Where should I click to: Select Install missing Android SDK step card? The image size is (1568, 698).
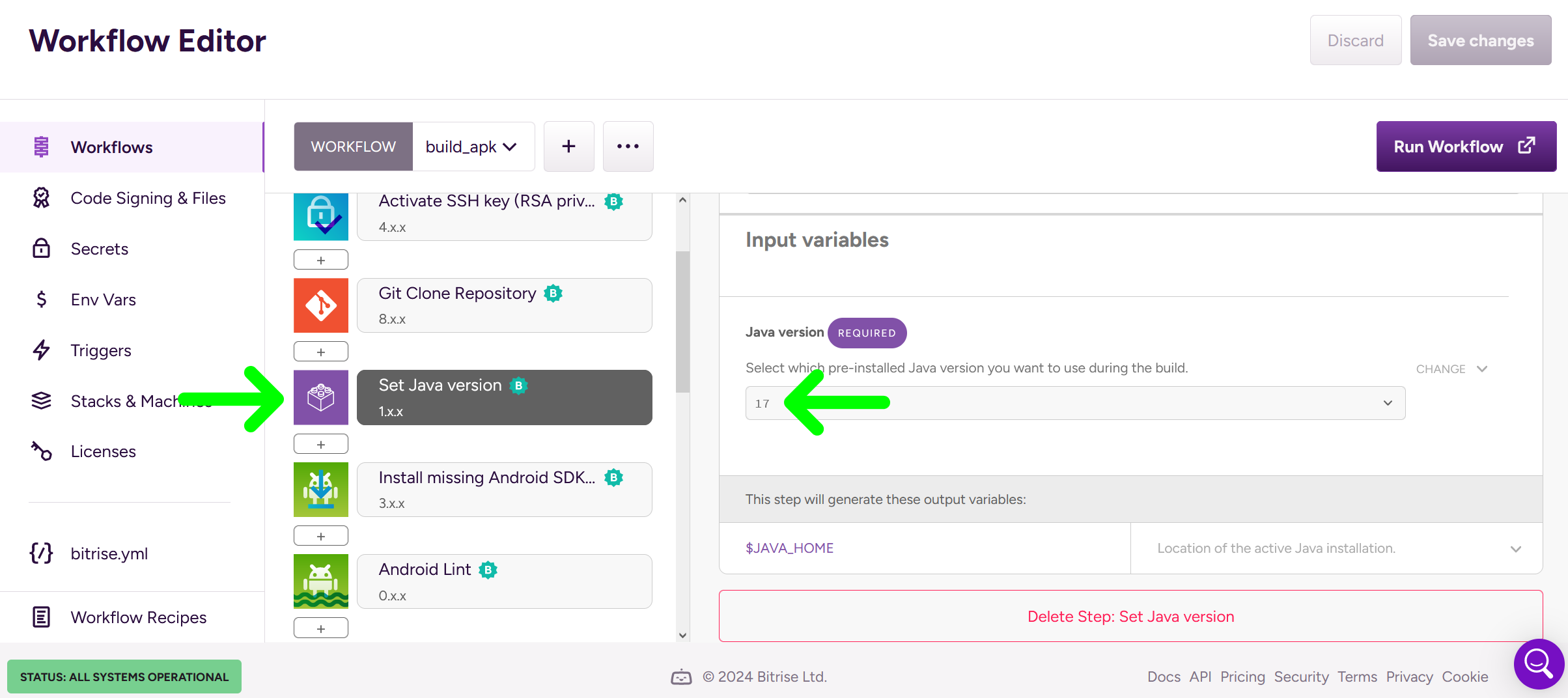pos(505,490)
